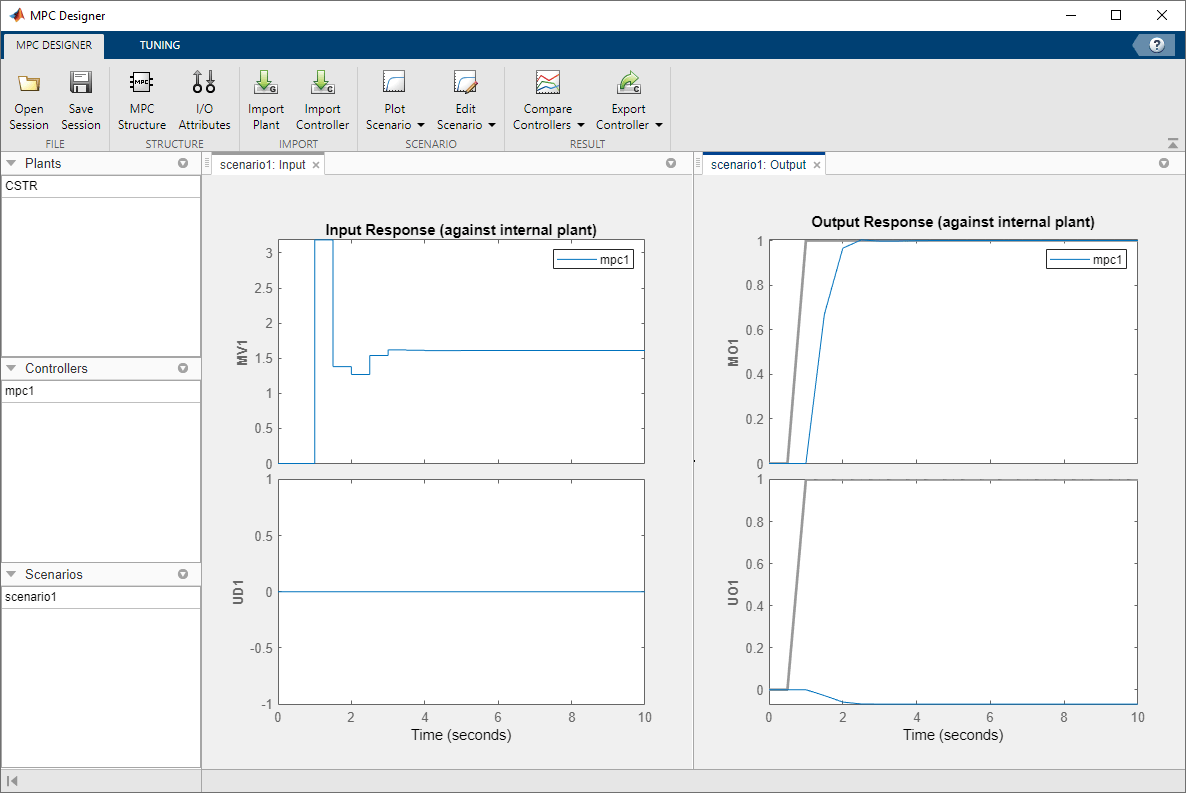Viewport: 1186px width, 793px height.
Task: Select scenario1 in the Scenarios list
Action: (101, 597)
